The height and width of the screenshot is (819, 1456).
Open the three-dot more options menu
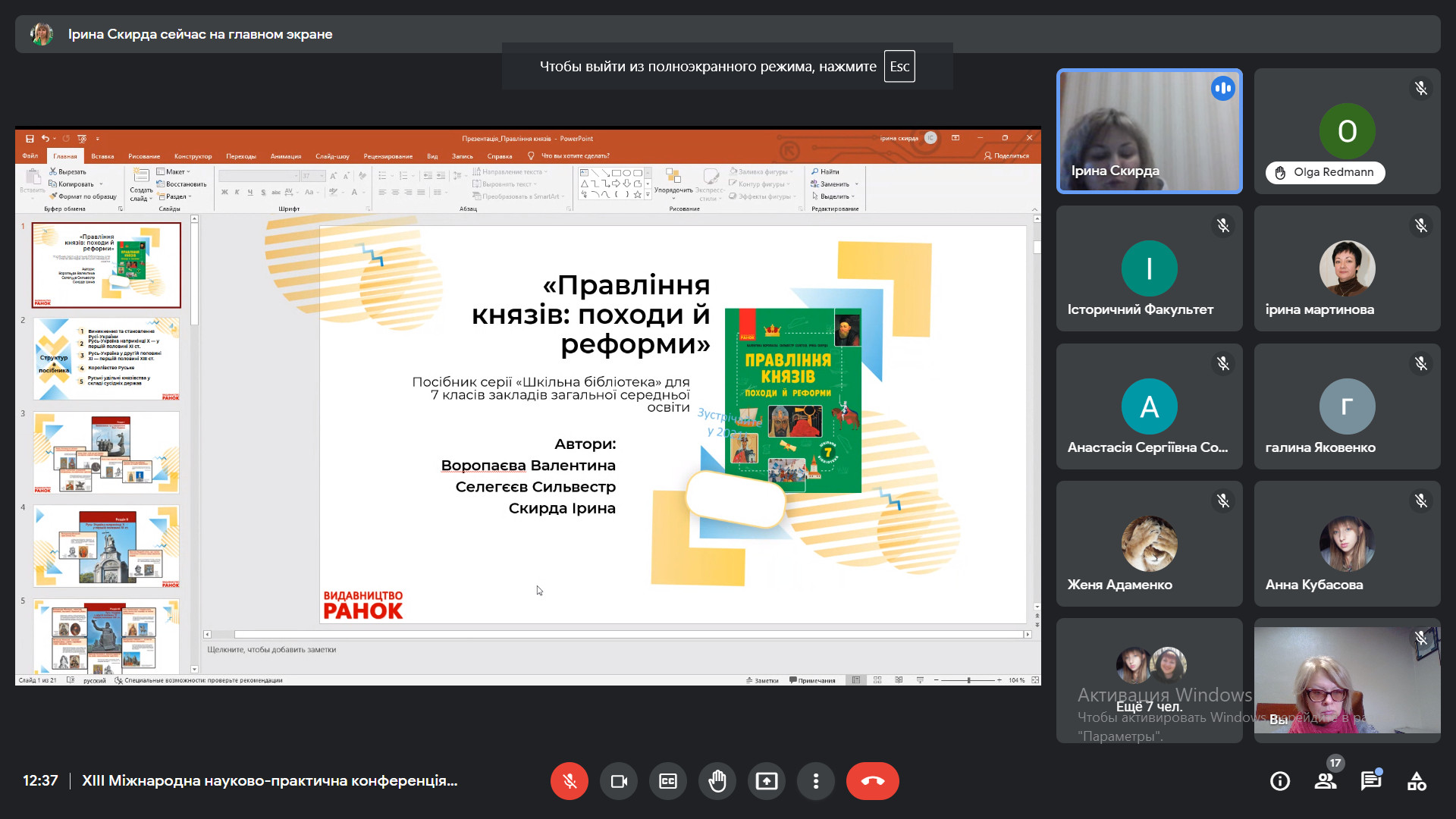tap(816, 781)
